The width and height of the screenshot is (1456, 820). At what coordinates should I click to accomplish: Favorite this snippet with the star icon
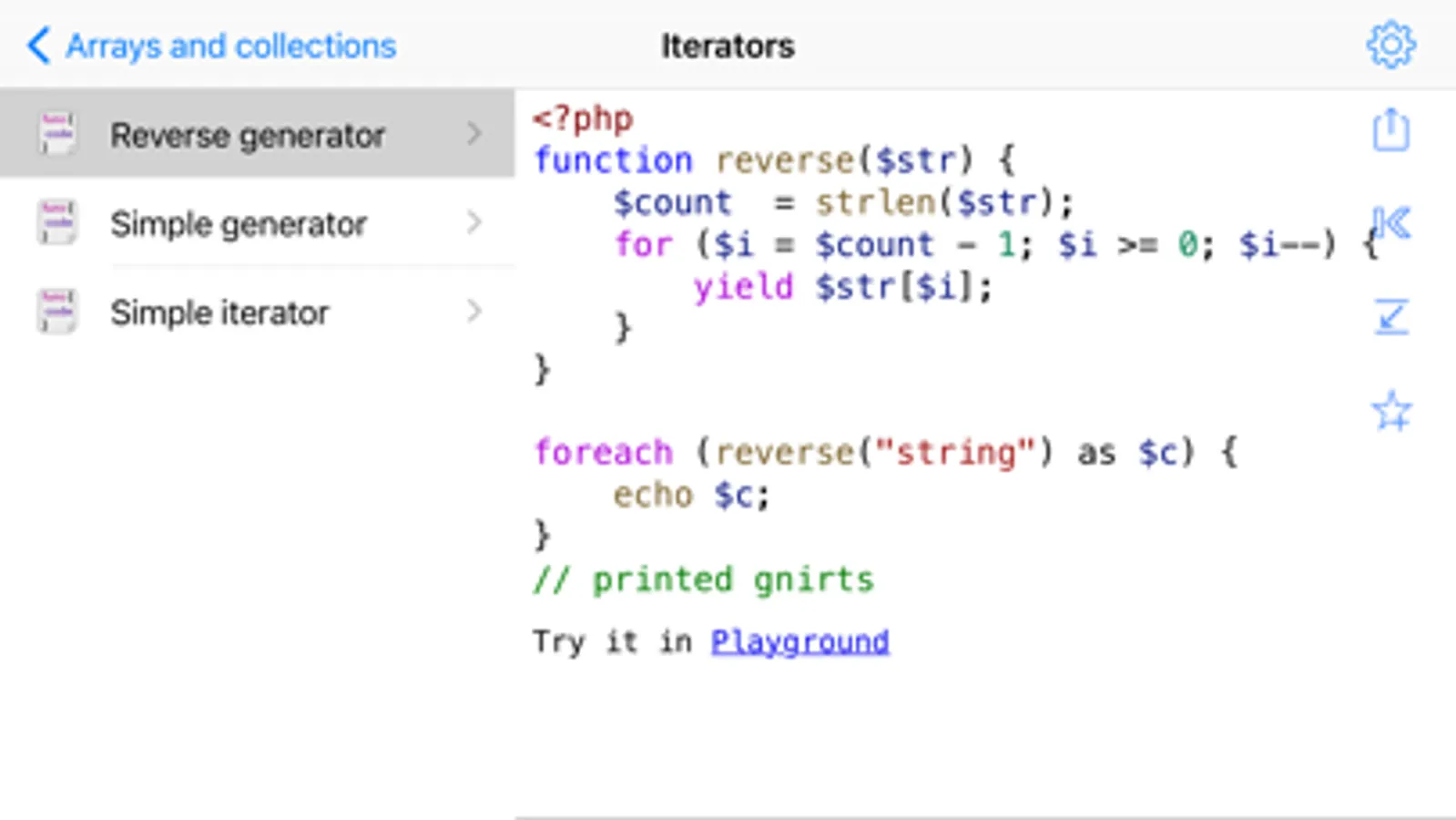[1390, 411]
